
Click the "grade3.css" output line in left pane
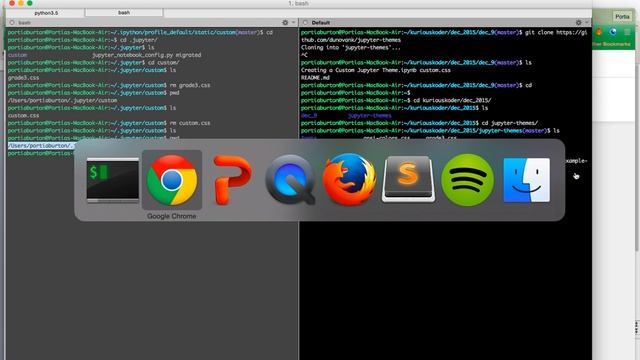(23, 78)
